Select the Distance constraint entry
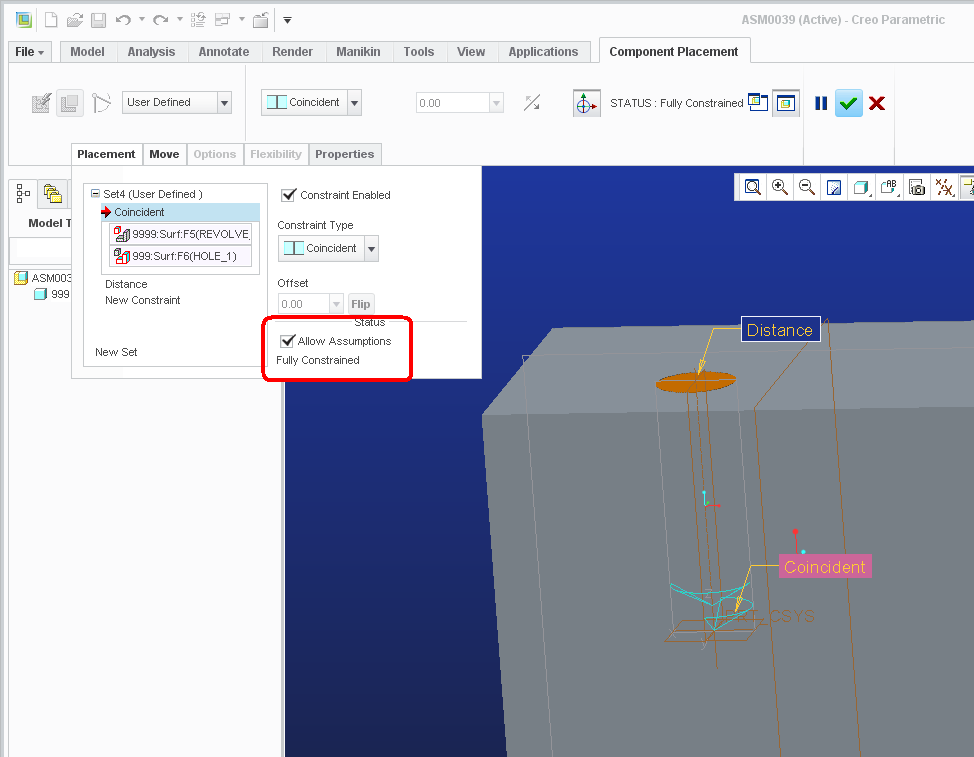This screenshot has height=757, width=974. 126,284
